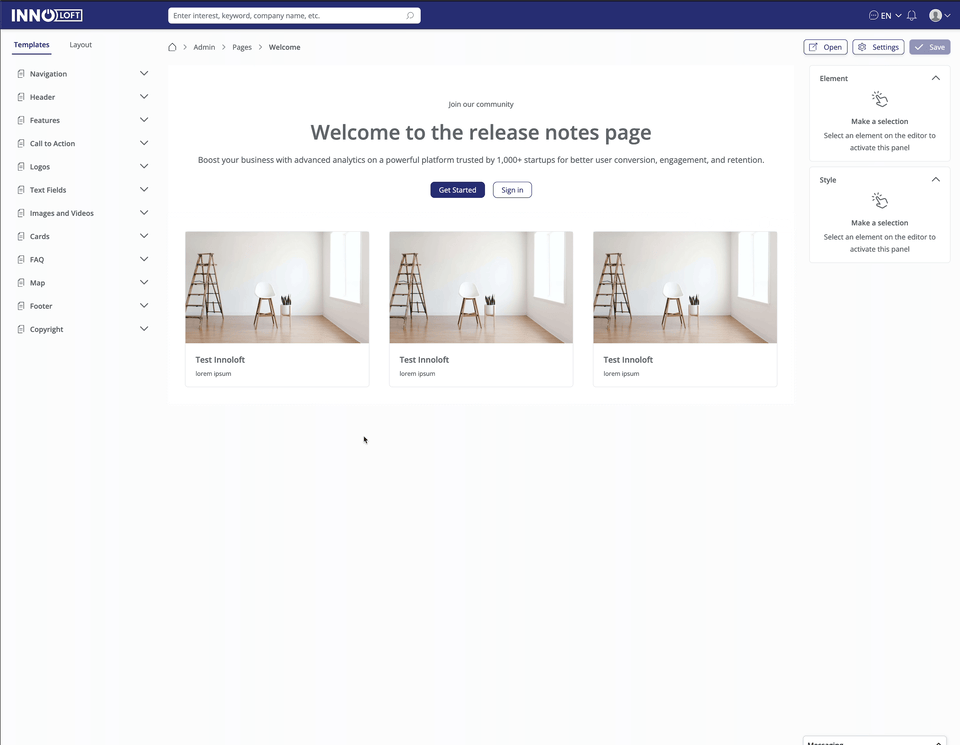Click Pages in the breadcrumb
Screen dimensions: 960x745
(x=242, y=47)
